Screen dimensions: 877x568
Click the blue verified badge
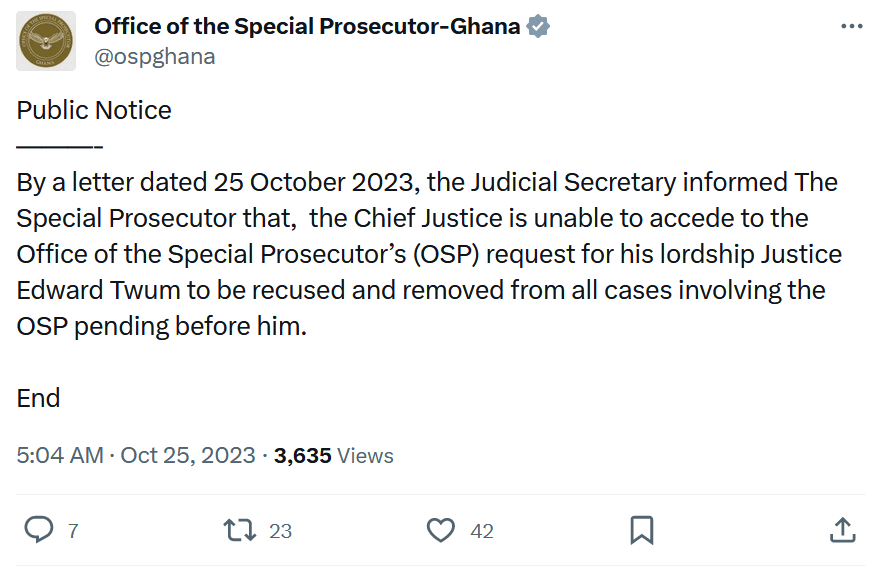(x=538, y=27)
